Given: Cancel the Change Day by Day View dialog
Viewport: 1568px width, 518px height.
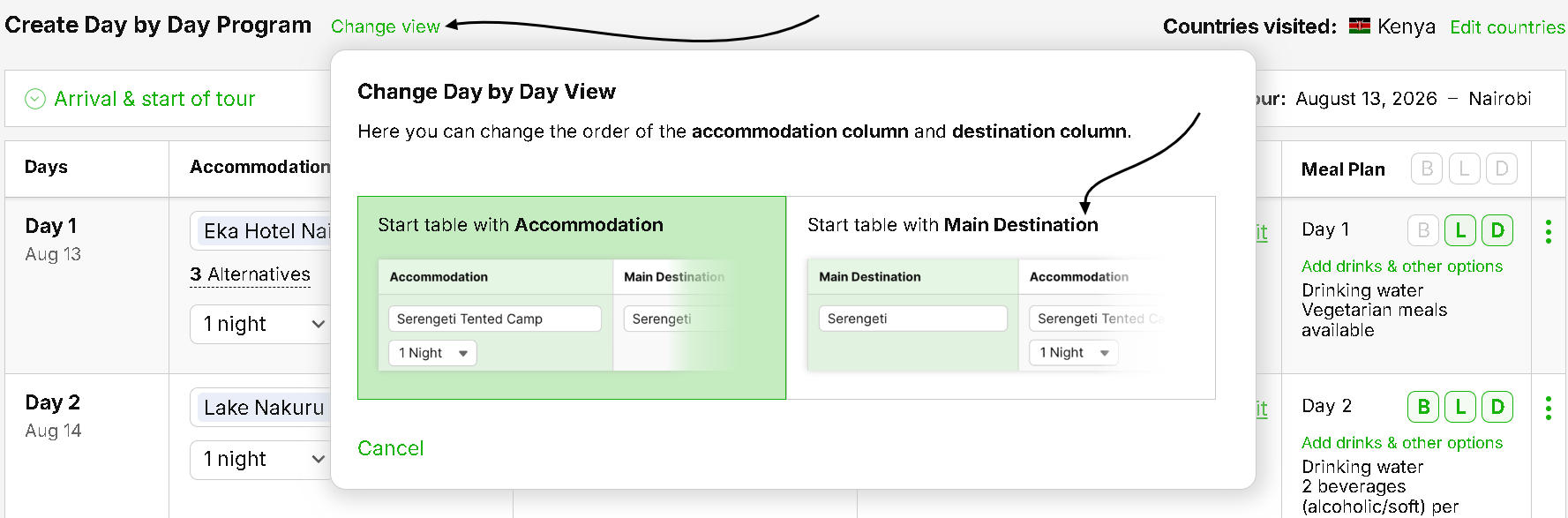Looking at the screenshot, I should tap(390, 448).
